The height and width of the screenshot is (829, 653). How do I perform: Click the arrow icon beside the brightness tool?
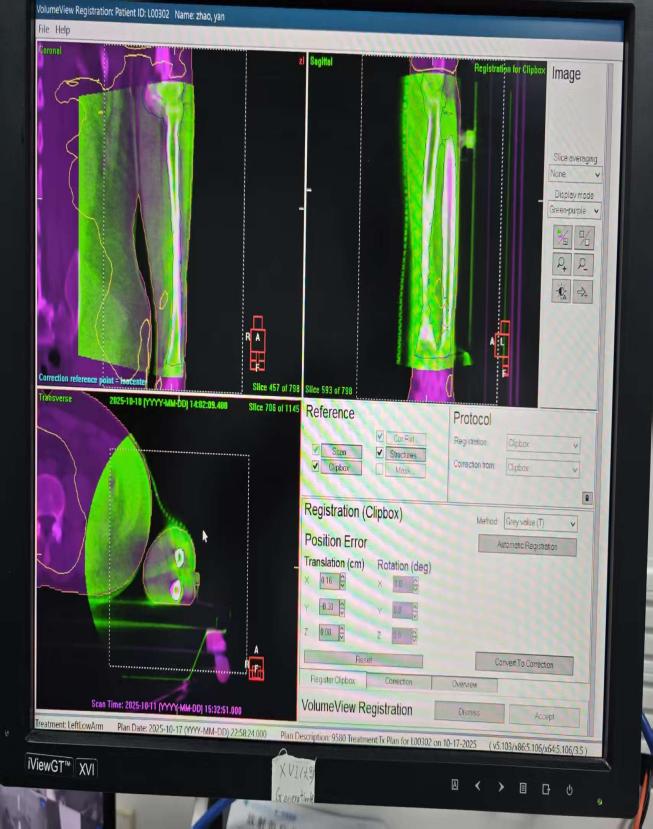tap(585, 291)
